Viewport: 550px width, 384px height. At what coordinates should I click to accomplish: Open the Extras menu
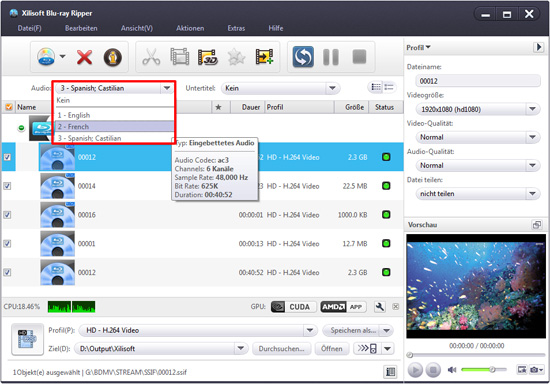pyautogui.click(x=236, y=28)
